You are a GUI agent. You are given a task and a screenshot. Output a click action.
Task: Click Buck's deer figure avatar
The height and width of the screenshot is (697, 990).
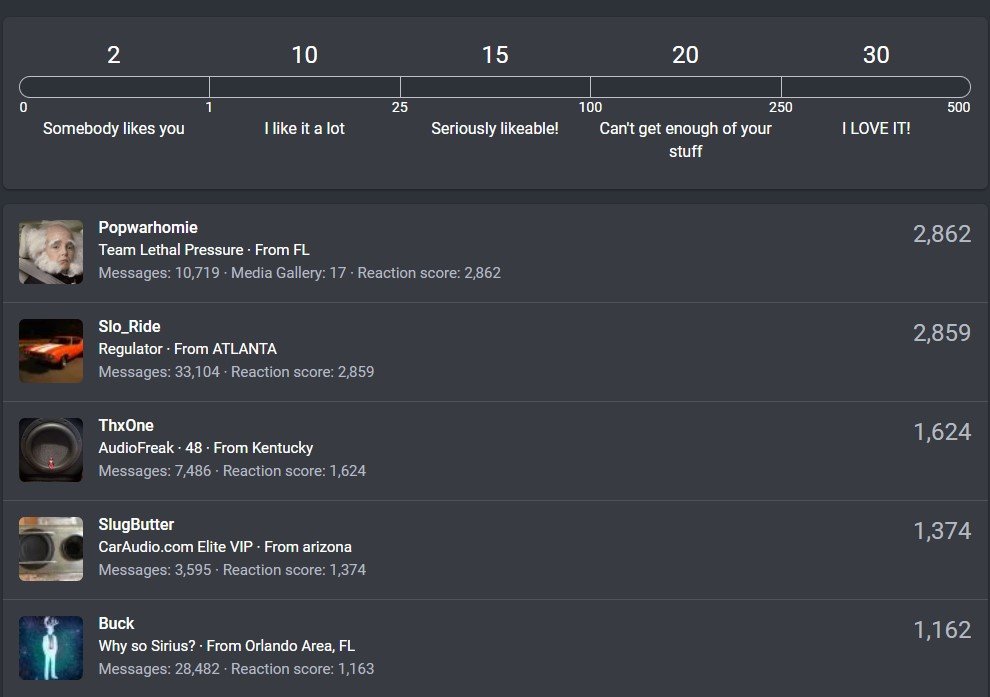coord(51,648)
